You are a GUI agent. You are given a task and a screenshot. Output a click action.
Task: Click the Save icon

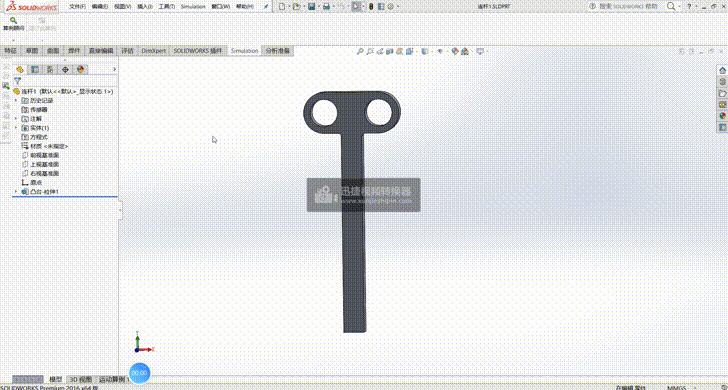point(312,7)
